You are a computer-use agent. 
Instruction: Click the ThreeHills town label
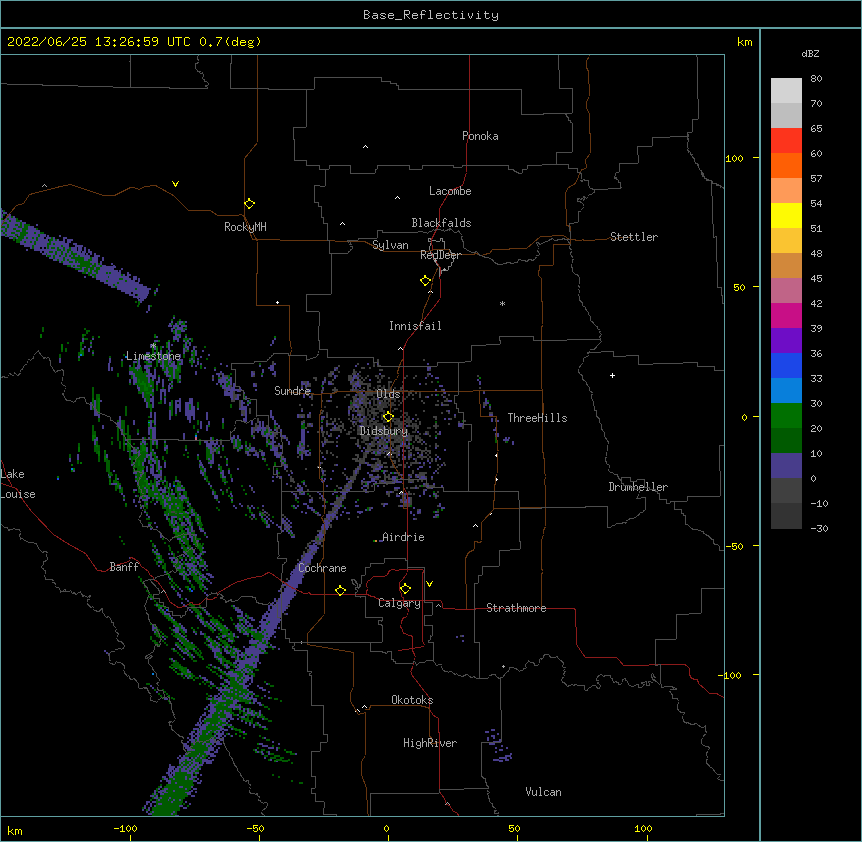point(537,418)
